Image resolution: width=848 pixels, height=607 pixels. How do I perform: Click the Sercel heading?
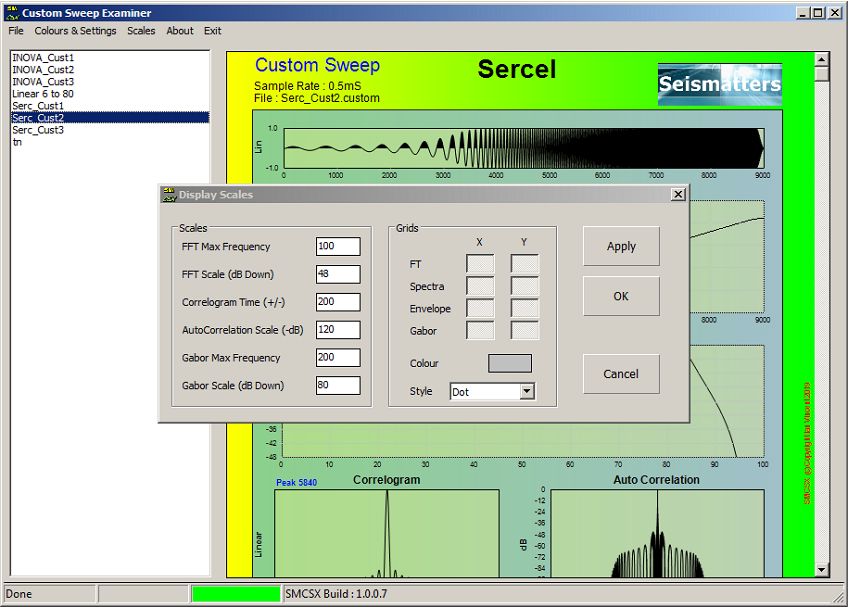516,69
